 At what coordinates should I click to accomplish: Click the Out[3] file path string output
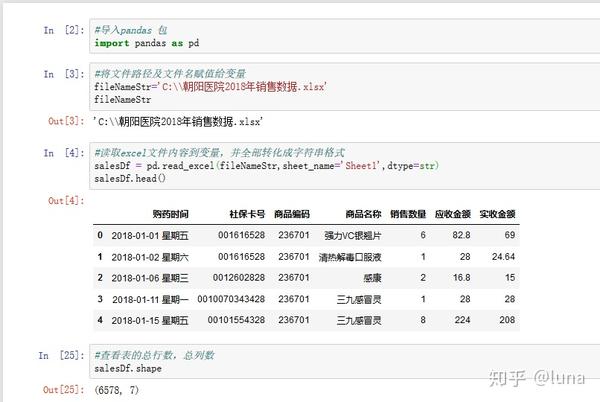coord(178,122)
